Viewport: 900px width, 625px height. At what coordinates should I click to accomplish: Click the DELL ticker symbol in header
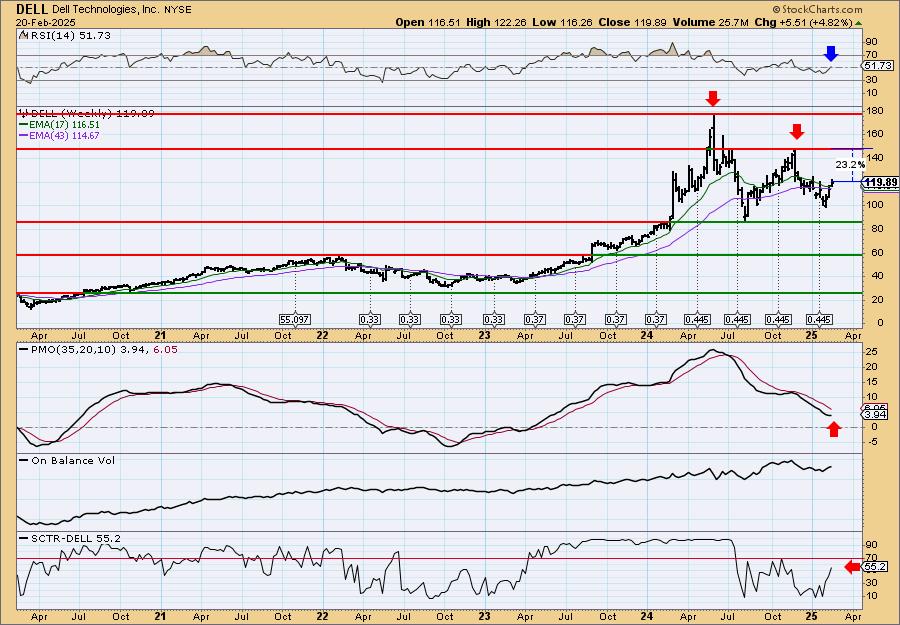[x=33, y=9]
